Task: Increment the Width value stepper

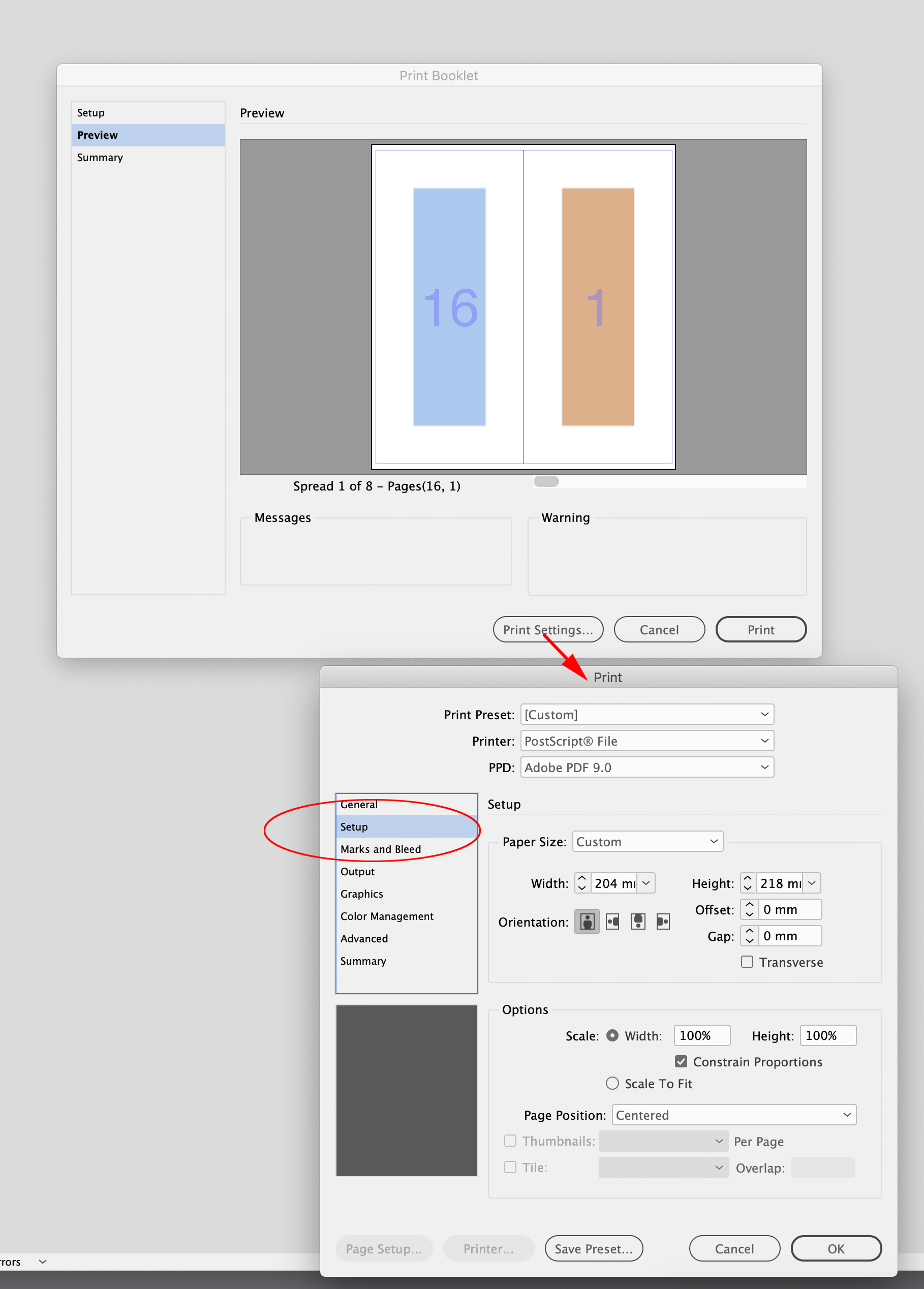Action: [581, 879]
